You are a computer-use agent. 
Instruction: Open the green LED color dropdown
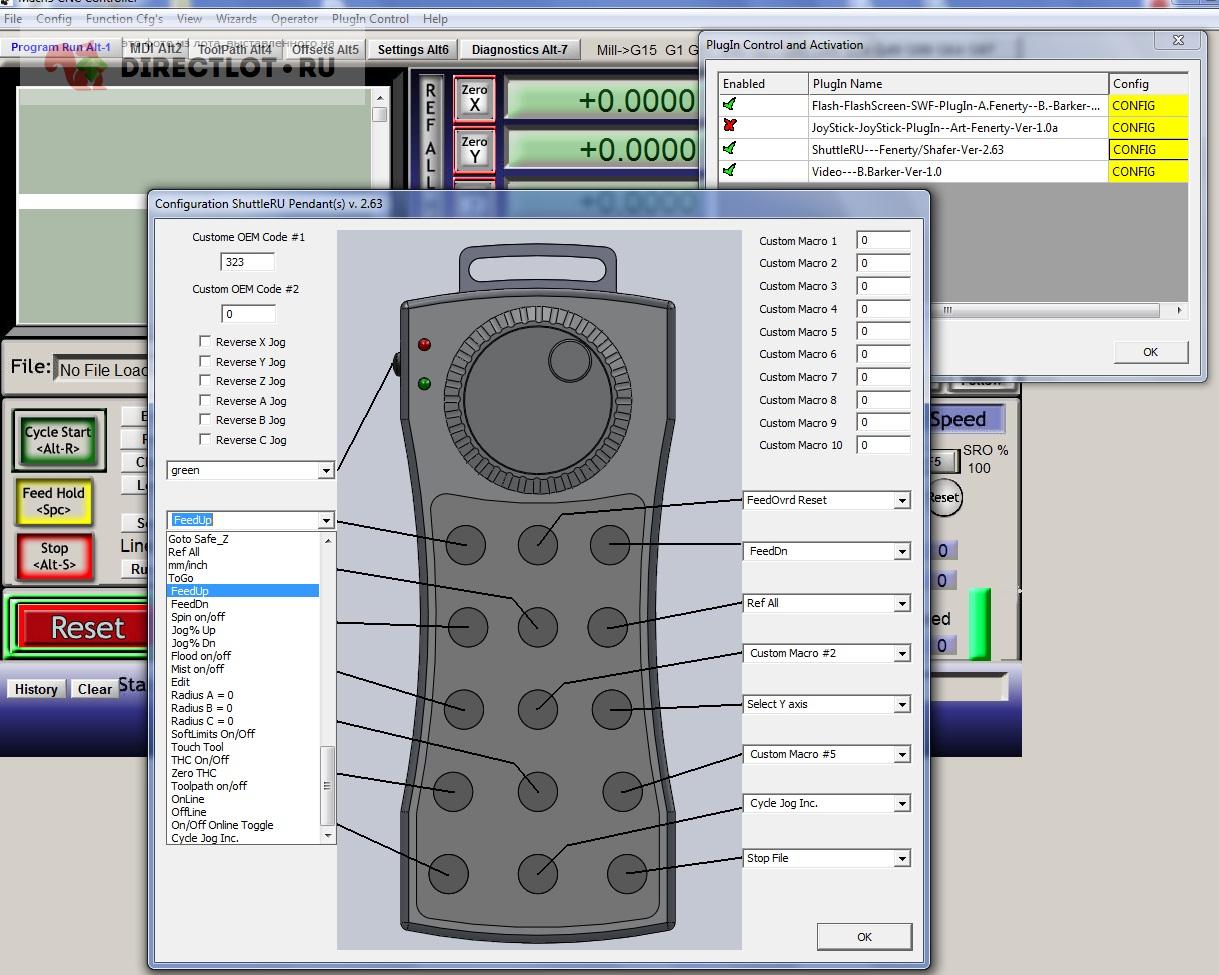325,470
